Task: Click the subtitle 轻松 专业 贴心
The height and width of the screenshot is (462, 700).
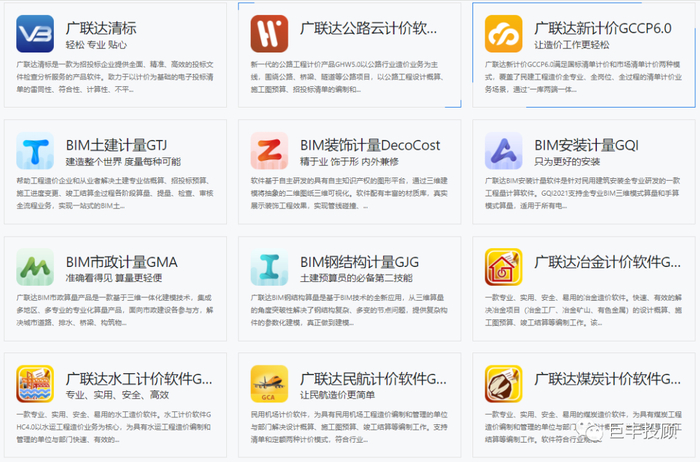Action: (96, 45)
